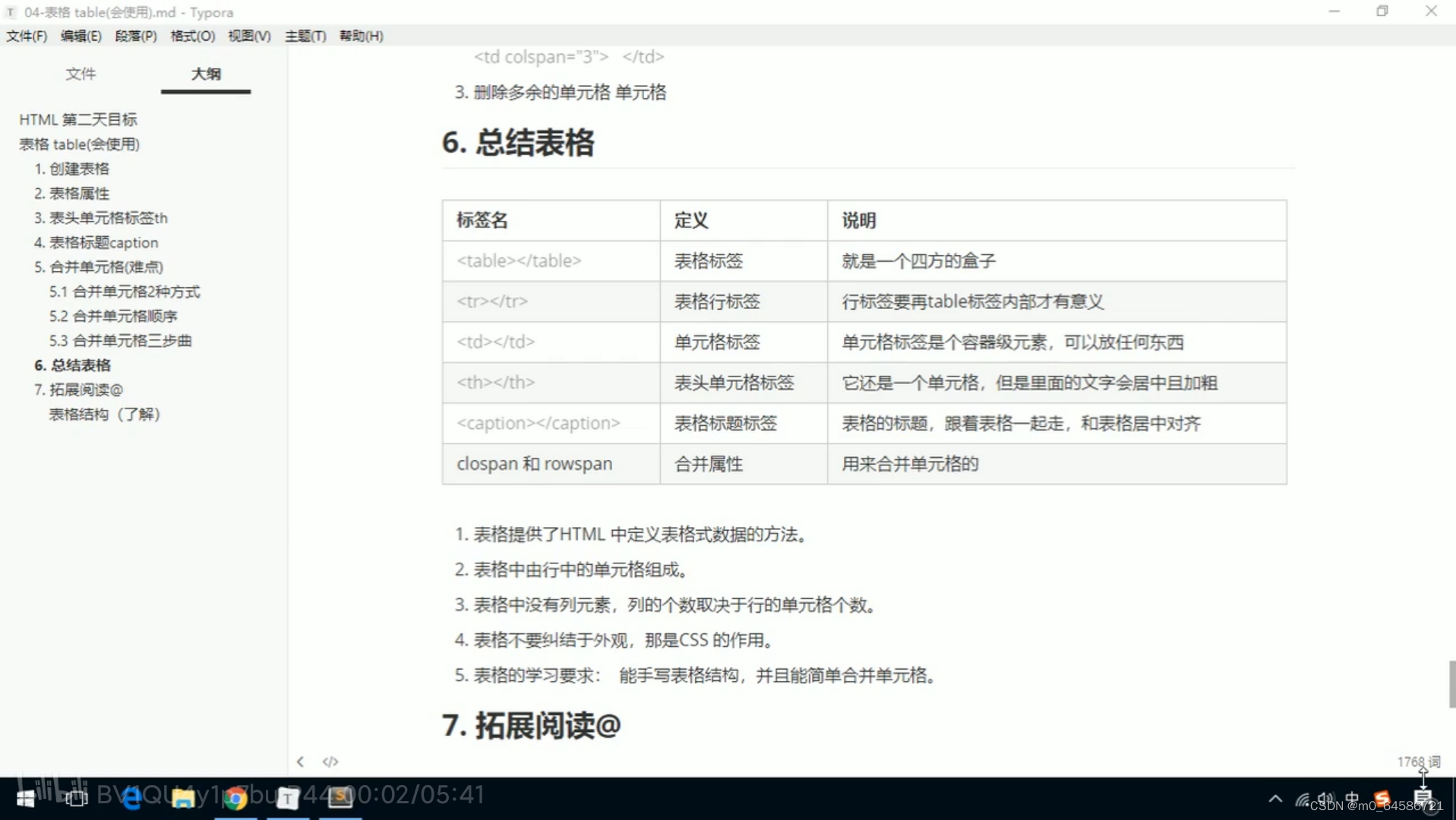Click the vertical scrollbar thumb of the document

(x=1452, y=684)
